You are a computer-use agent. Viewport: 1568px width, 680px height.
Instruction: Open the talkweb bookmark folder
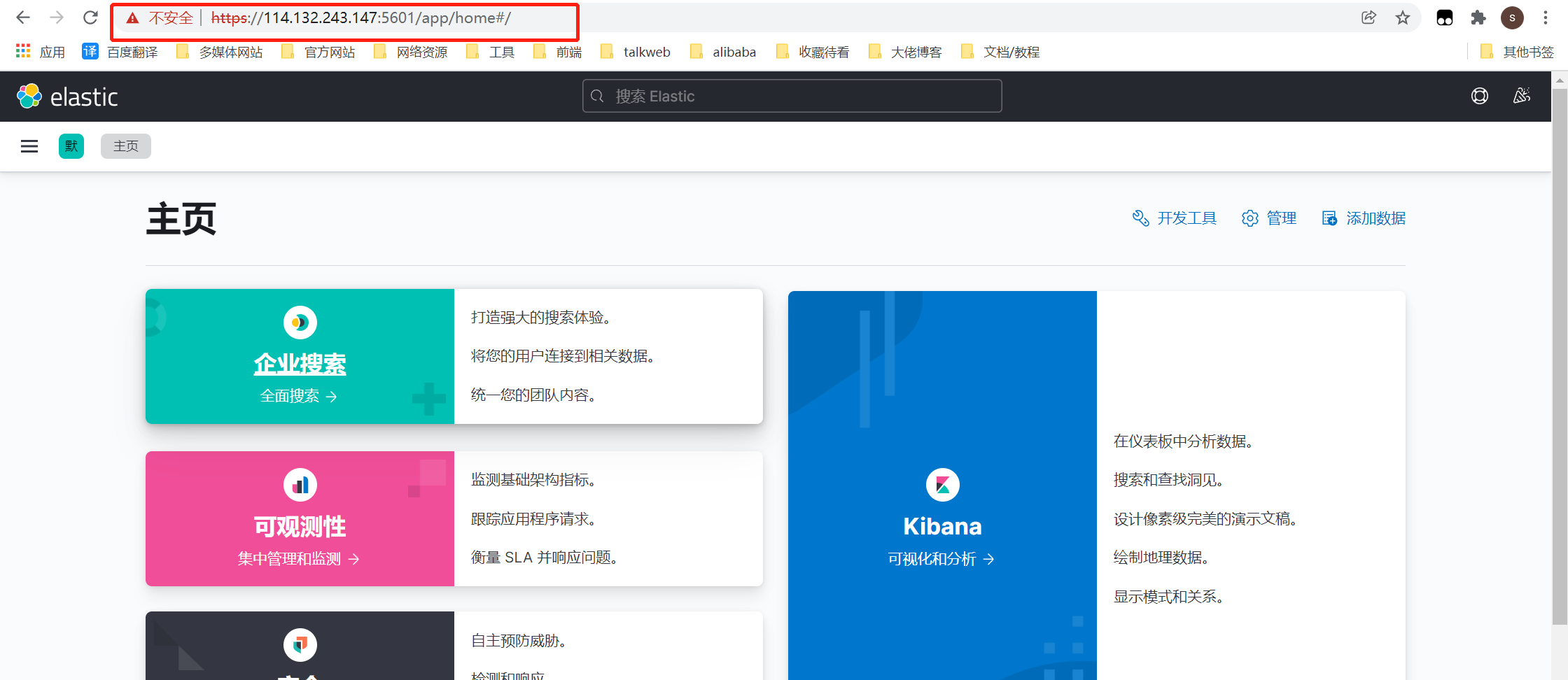click(x=636, y=52)
